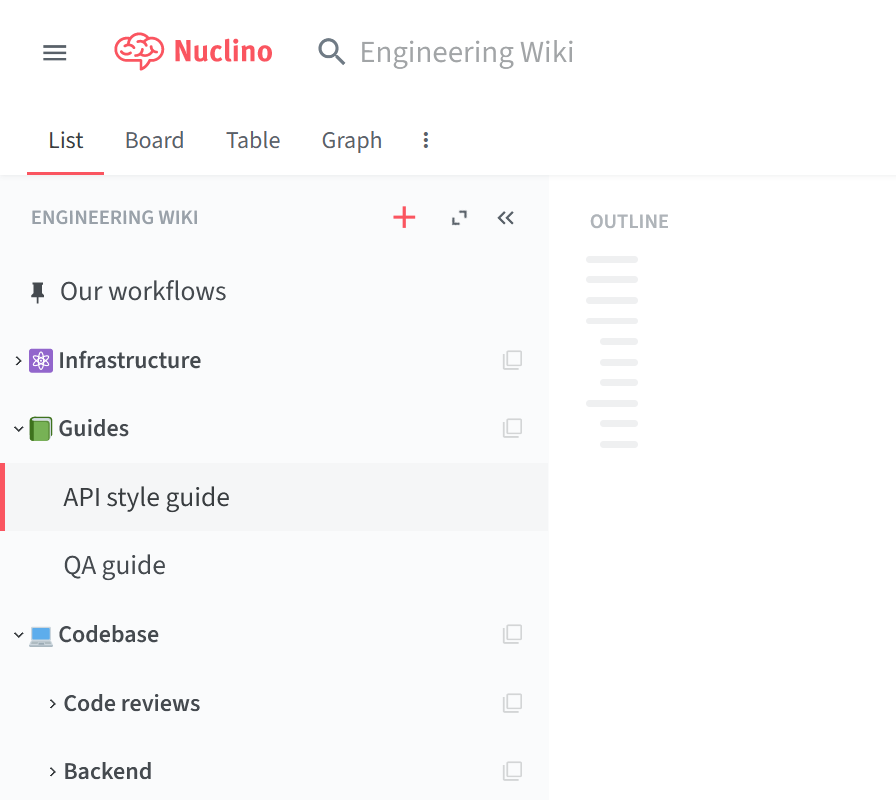Click multi-select icon next to Code reviews
The image size is (896, 800).
point(512,703)
